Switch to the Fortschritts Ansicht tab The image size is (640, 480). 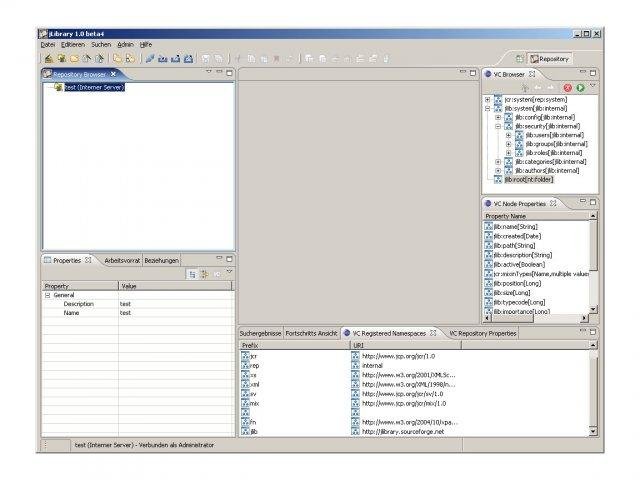coord(311,333)
